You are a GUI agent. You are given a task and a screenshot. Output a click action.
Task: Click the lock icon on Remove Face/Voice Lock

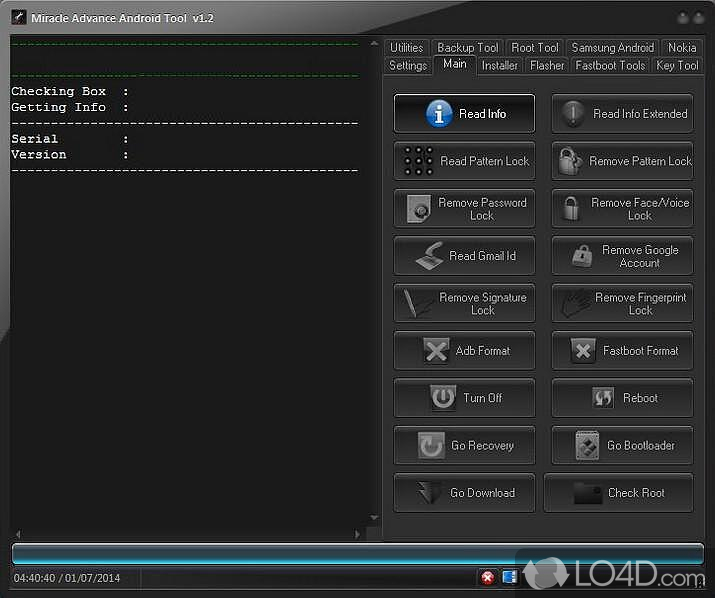(570, 208)
